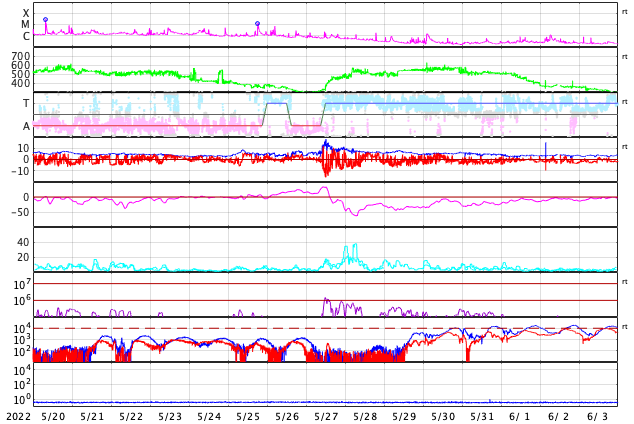634x424 pixels.
Task: Click the 6/3 date label
Action: pos(598,417)
